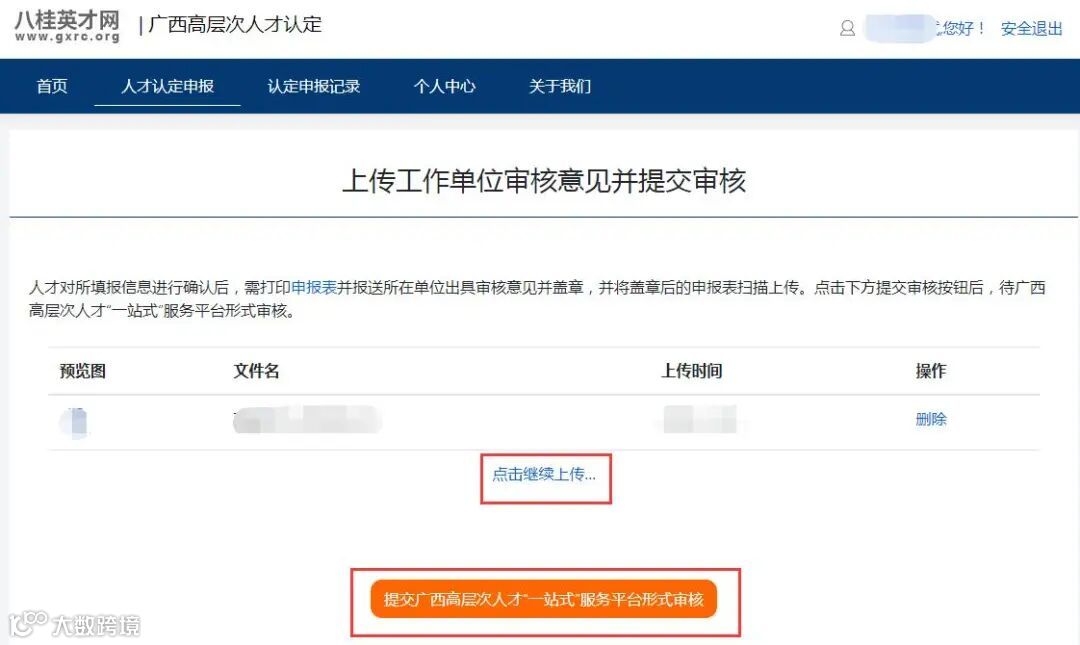Click the 文件名 column header
This screenshot has width=1080, height=645.
click(256, 371)
